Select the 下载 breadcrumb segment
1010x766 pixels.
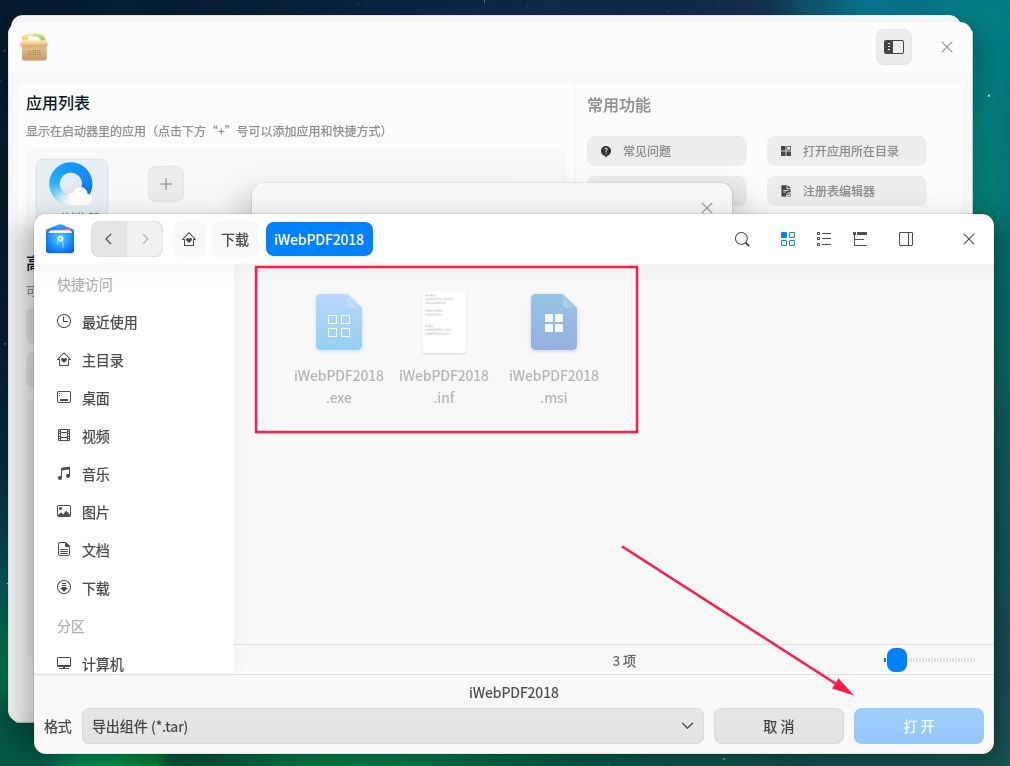(x=235, y=240)
